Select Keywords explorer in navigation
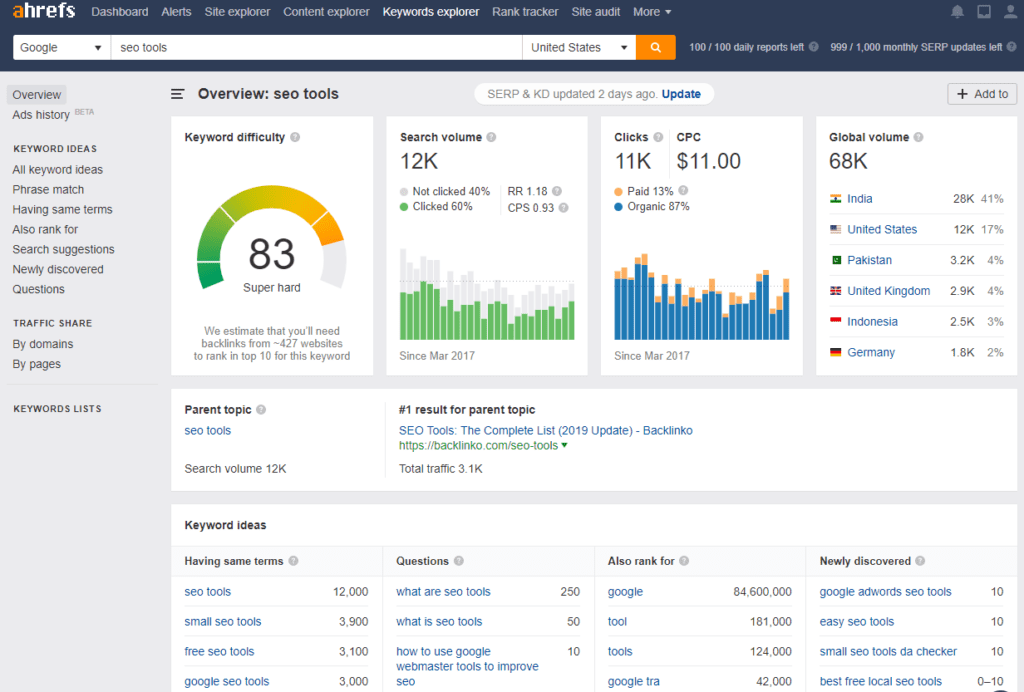1024x692 pixels. click(x=430, y=12)
